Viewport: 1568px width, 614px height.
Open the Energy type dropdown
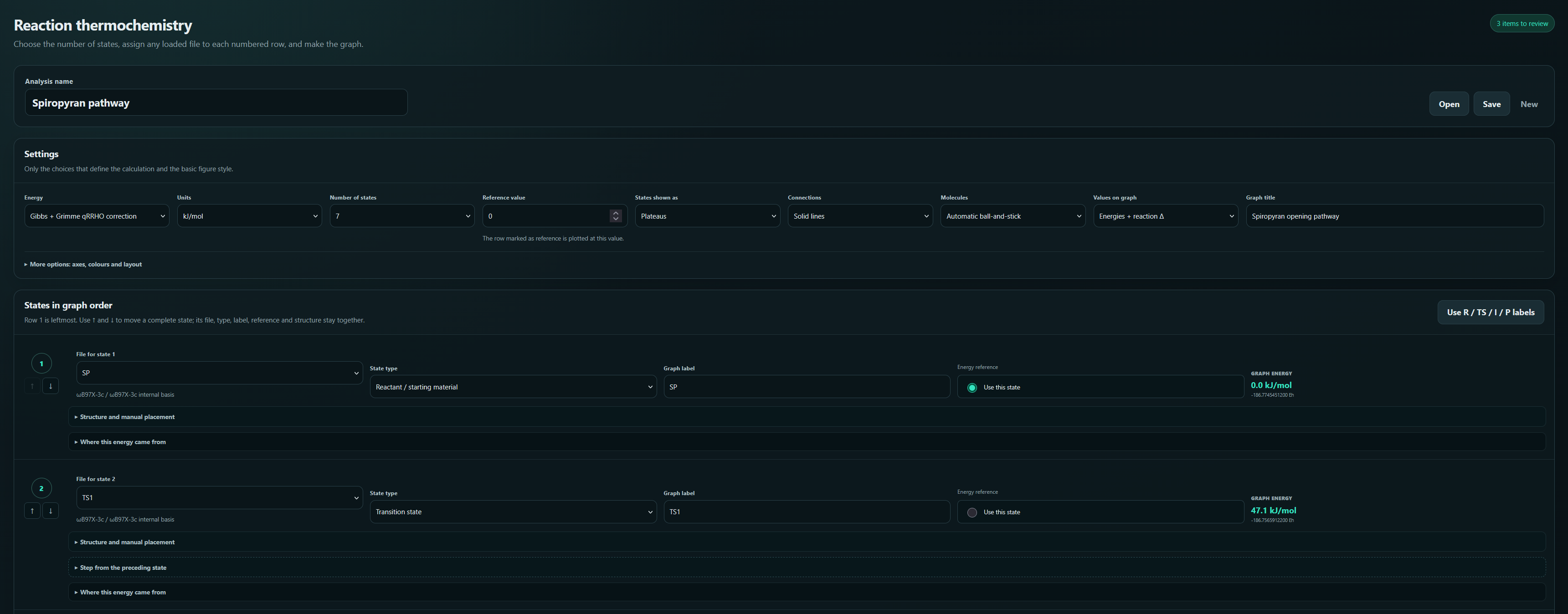click(97, 216)
